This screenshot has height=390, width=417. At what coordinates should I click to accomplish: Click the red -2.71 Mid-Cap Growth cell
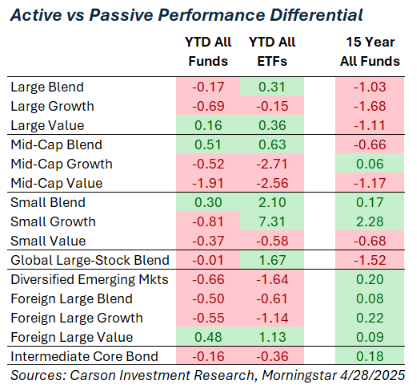point(272,164)
